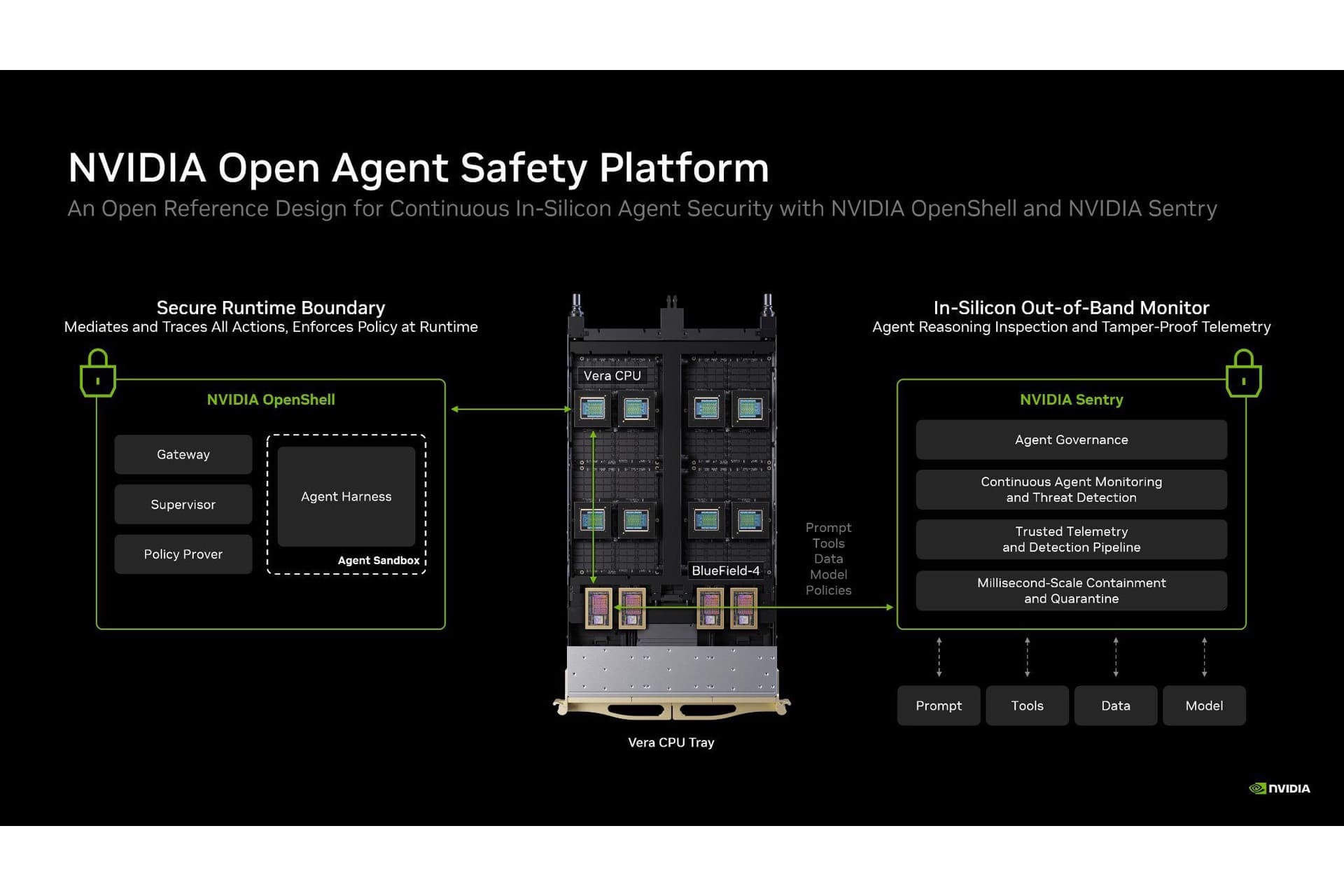1344x896 pixels.
Task: Click the 'Agent Reasoning Inspection' subtitle line
Action: coord(1071,327)
